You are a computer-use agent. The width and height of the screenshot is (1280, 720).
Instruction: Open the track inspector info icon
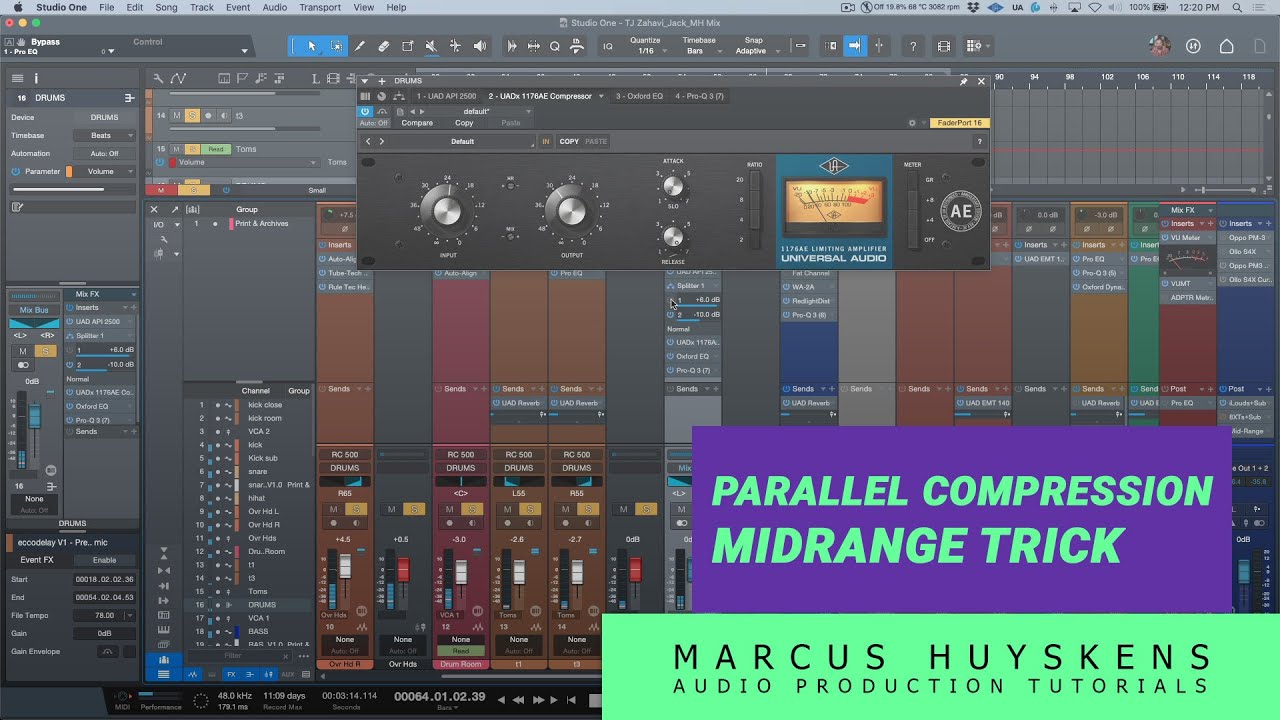(36, 78)
